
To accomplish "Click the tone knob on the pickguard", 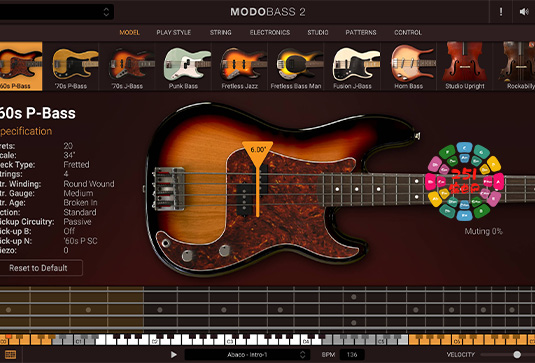I will coord(225,251).
